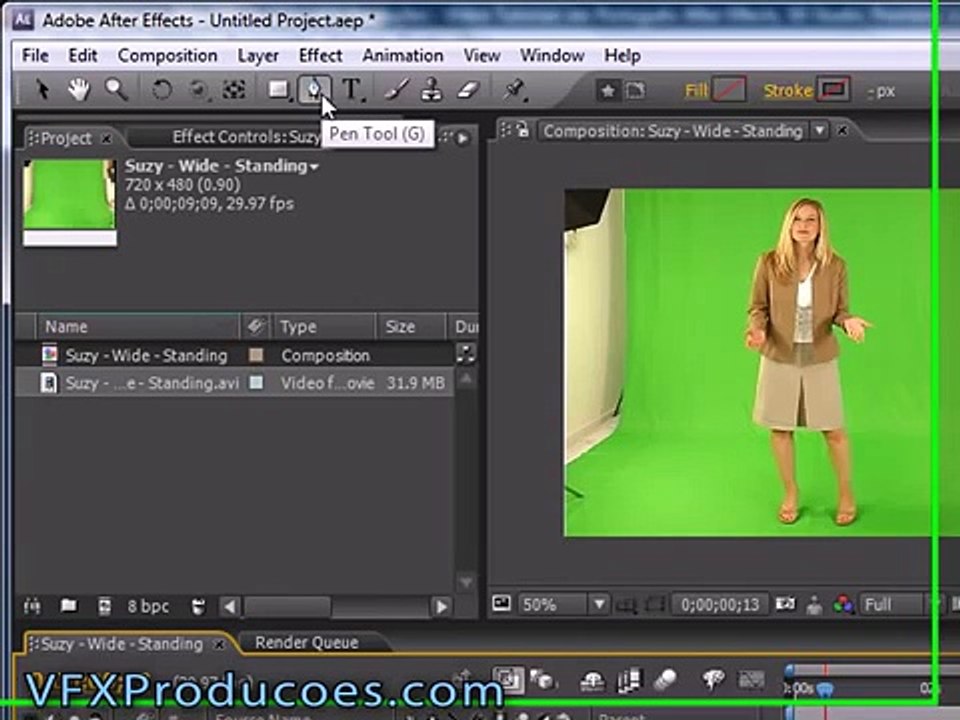
Task: Sort by the Name column header
Action: tap(138, 326)
